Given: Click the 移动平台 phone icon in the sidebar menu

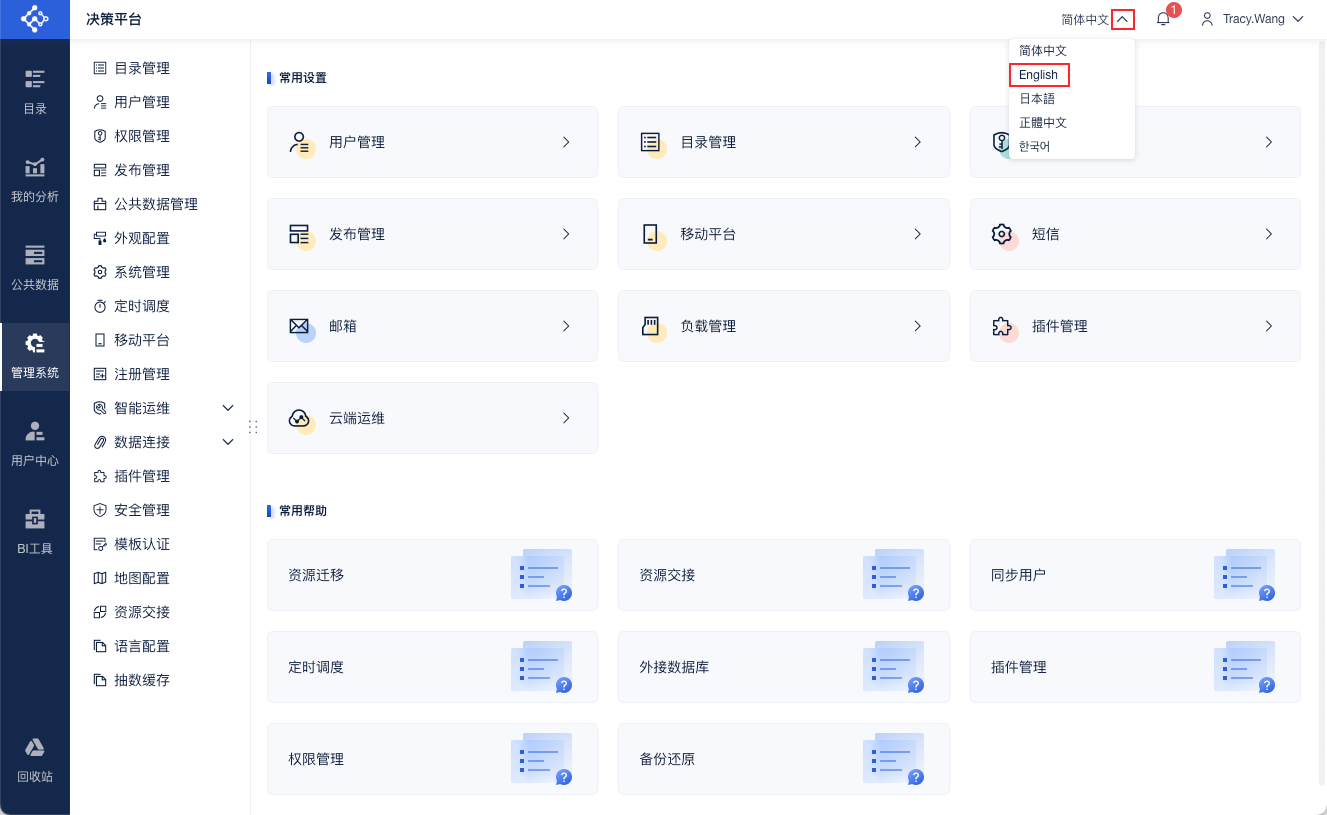Looking at the screenshot, I should point(100,340).
